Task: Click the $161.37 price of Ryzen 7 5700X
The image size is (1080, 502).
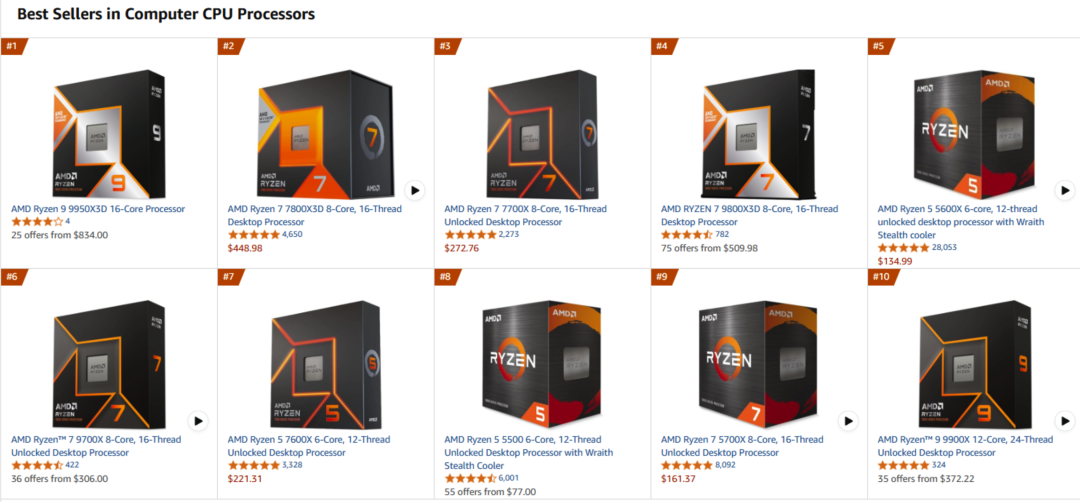Action: (x=678, y=479)
